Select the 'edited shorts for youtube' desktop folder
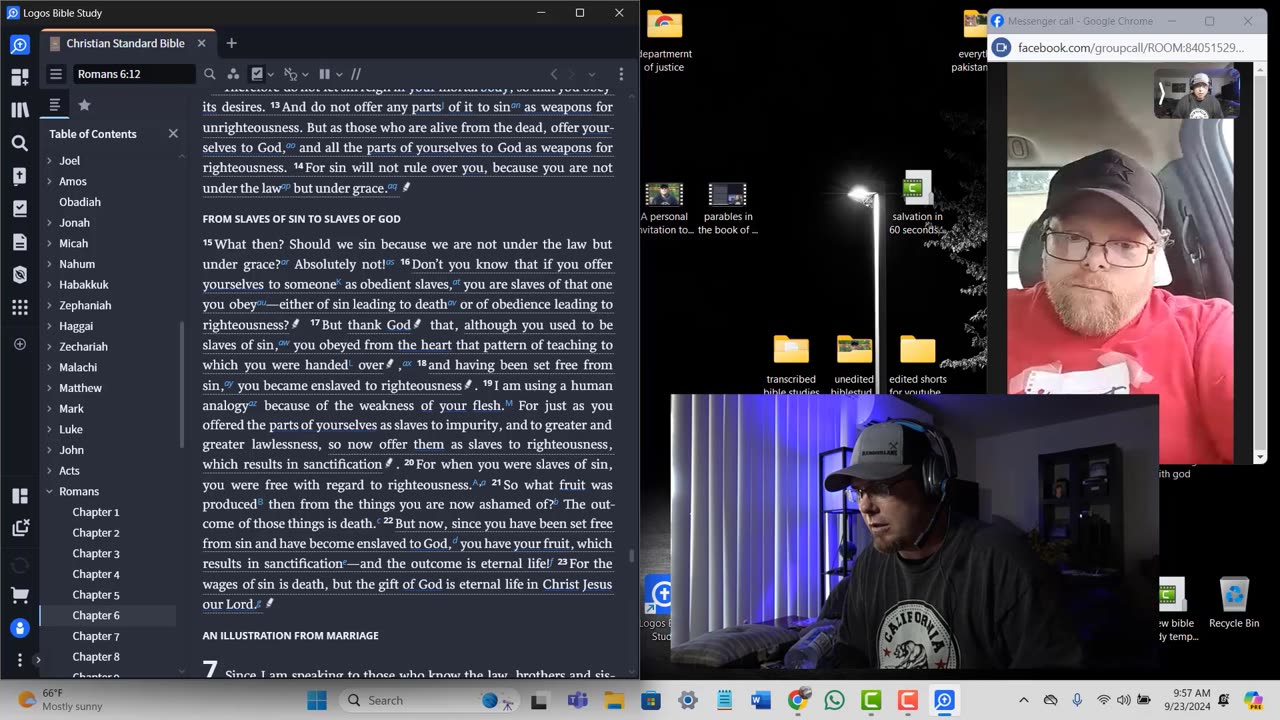 coord(917,365)
